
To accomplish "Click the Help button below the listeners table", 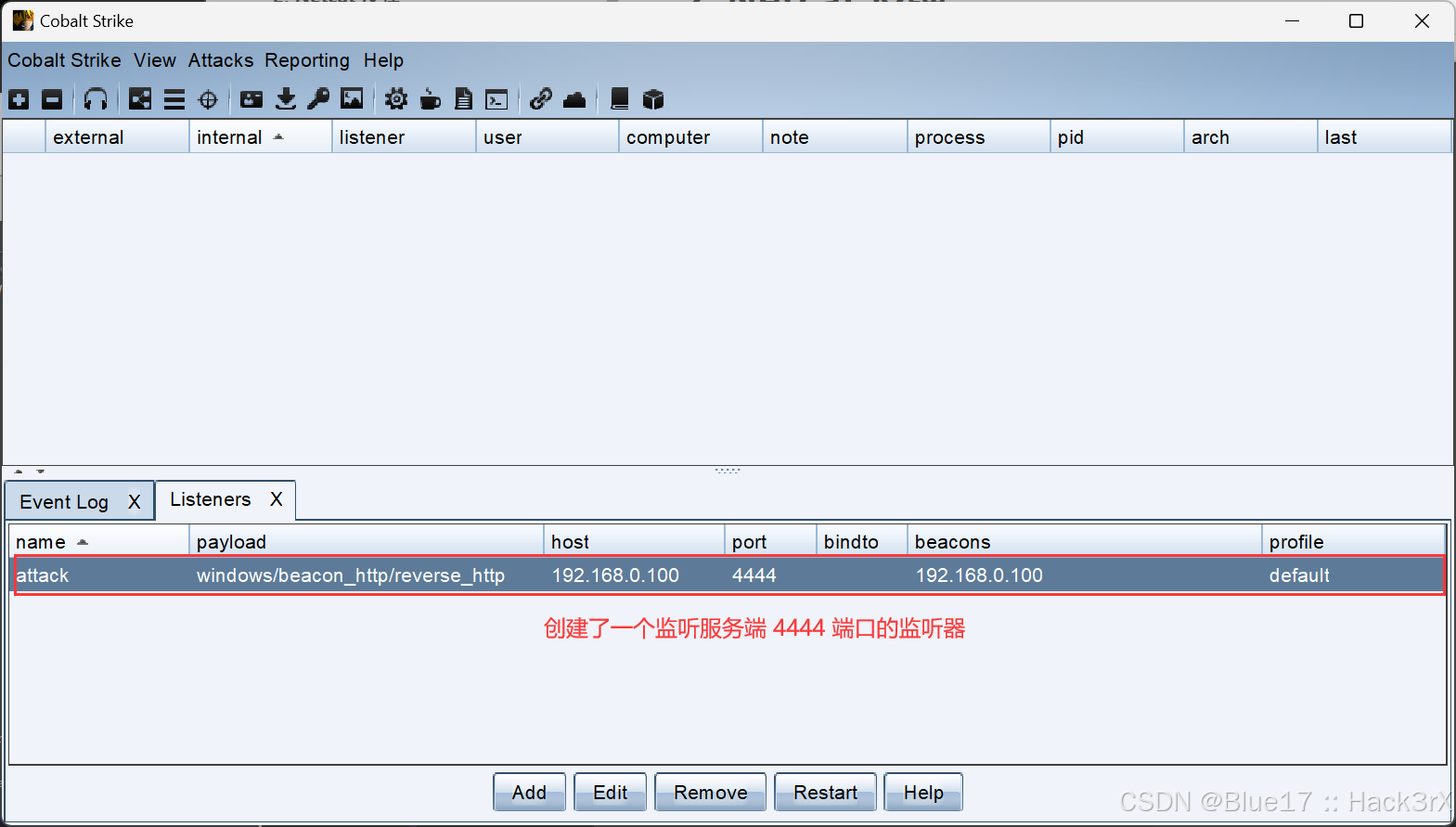I will tap(923, 792).
